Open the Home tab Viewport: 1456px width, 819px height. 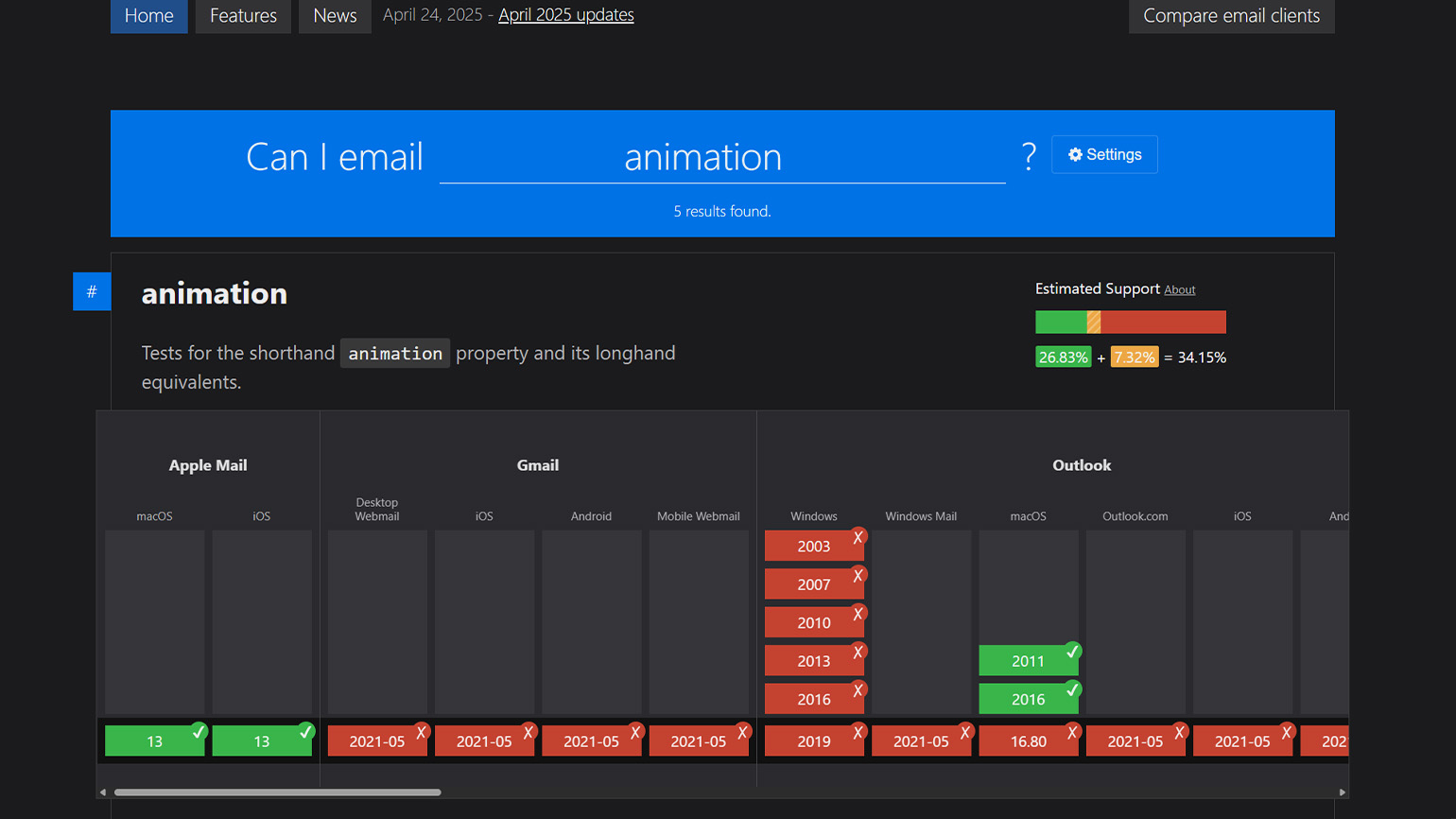pos(148,16)
